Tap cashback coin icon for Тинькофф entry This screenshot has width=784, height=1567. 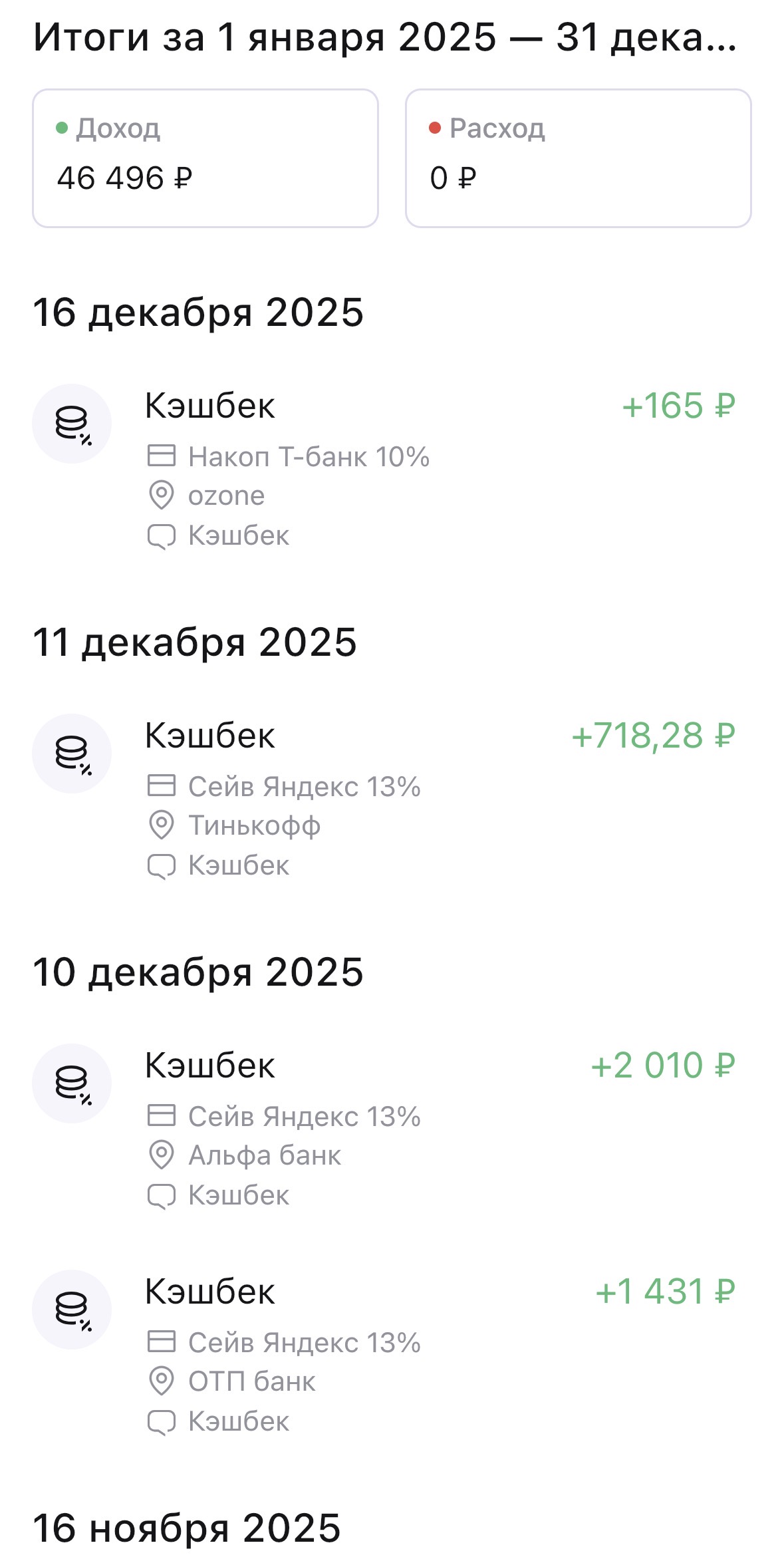[72, 754]
